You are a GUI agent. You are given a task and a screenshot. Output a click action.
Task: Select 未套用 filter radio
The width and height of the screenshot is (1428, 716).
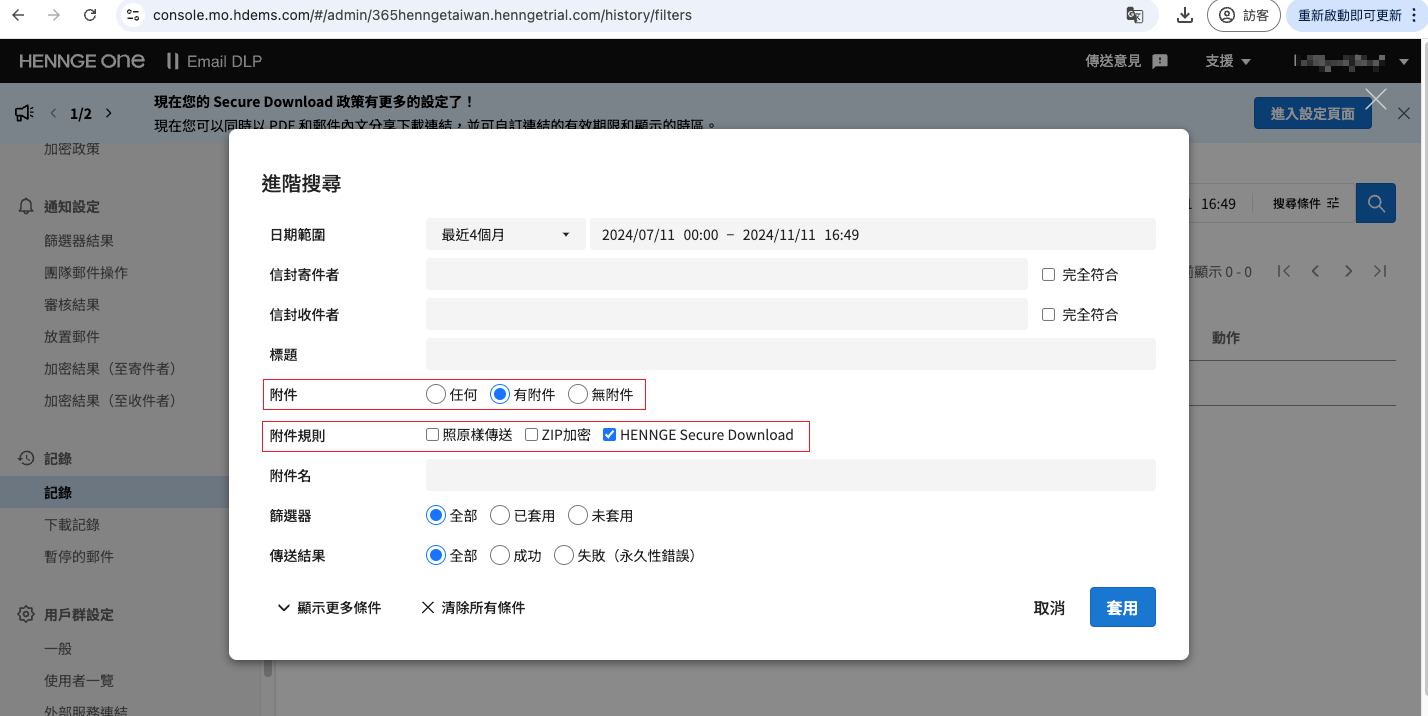[x=578, y=515]
